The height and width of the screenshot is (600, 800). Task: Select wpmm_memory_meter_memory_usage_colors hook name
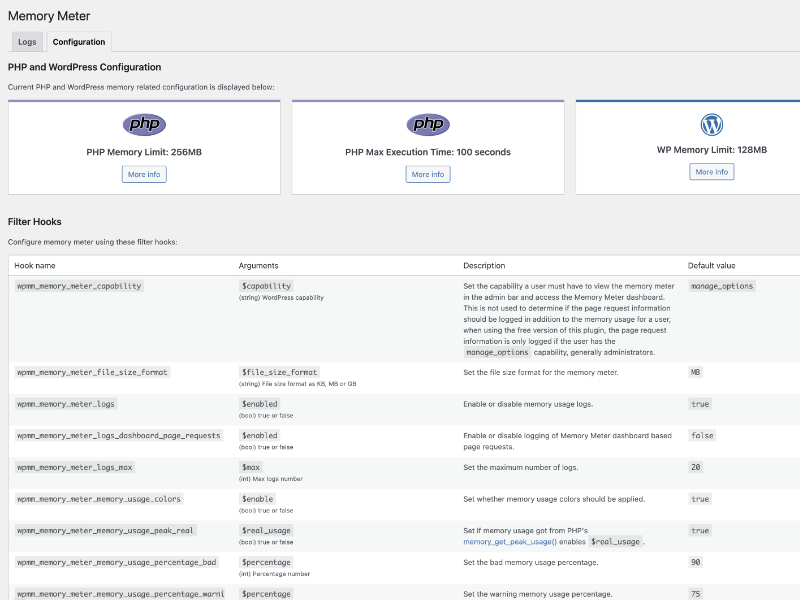click(x=99, y=499)
